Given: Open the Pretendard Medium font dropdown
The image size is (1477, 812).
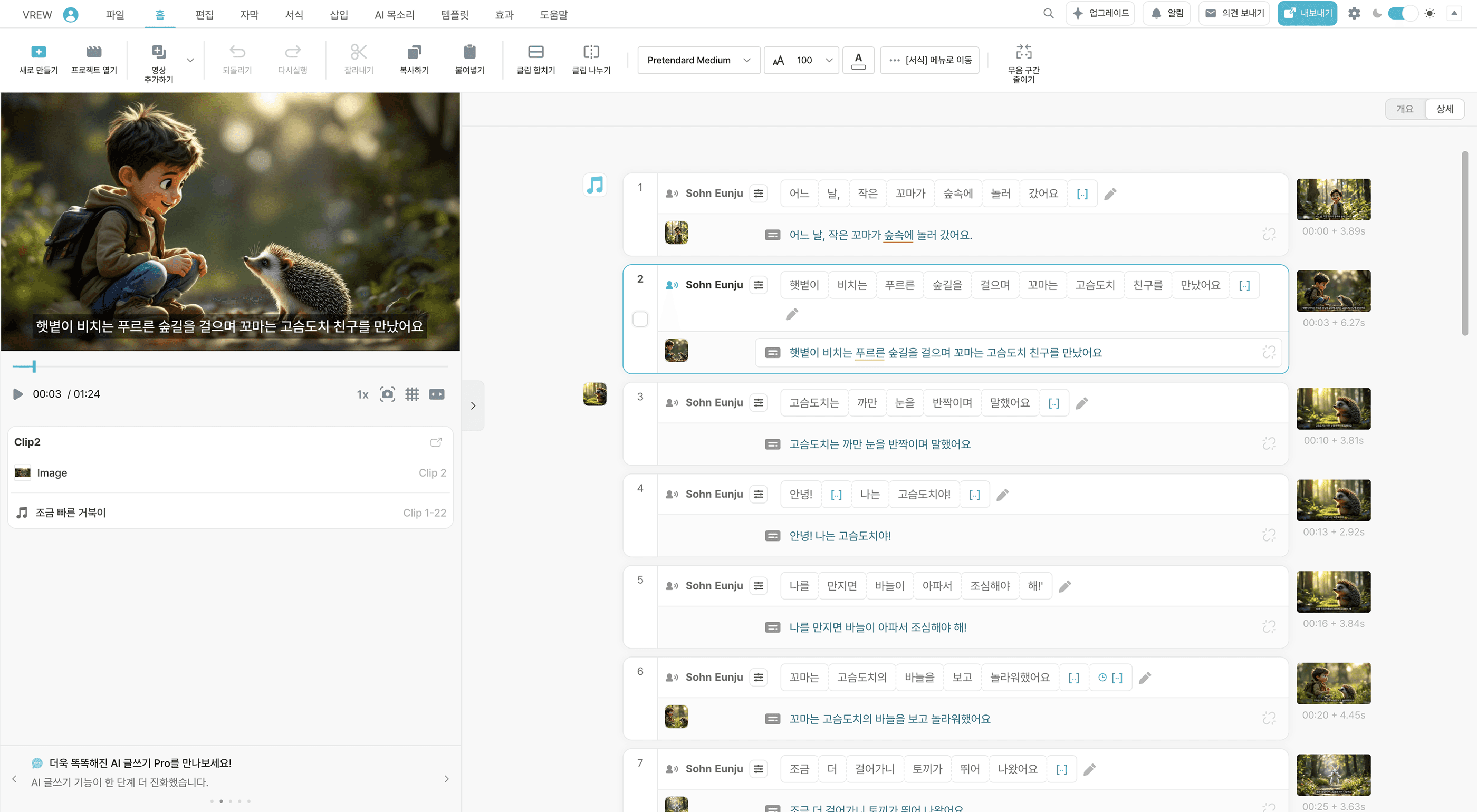Looking at the screenshot, I should tap(698, 60).
